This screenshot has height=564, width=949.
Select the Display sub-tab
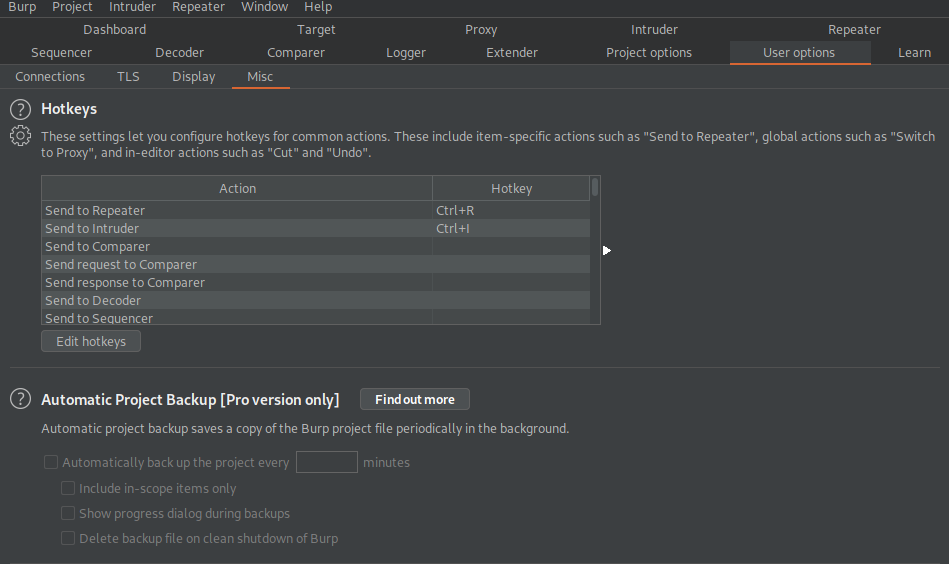click(x=193, y=77)
